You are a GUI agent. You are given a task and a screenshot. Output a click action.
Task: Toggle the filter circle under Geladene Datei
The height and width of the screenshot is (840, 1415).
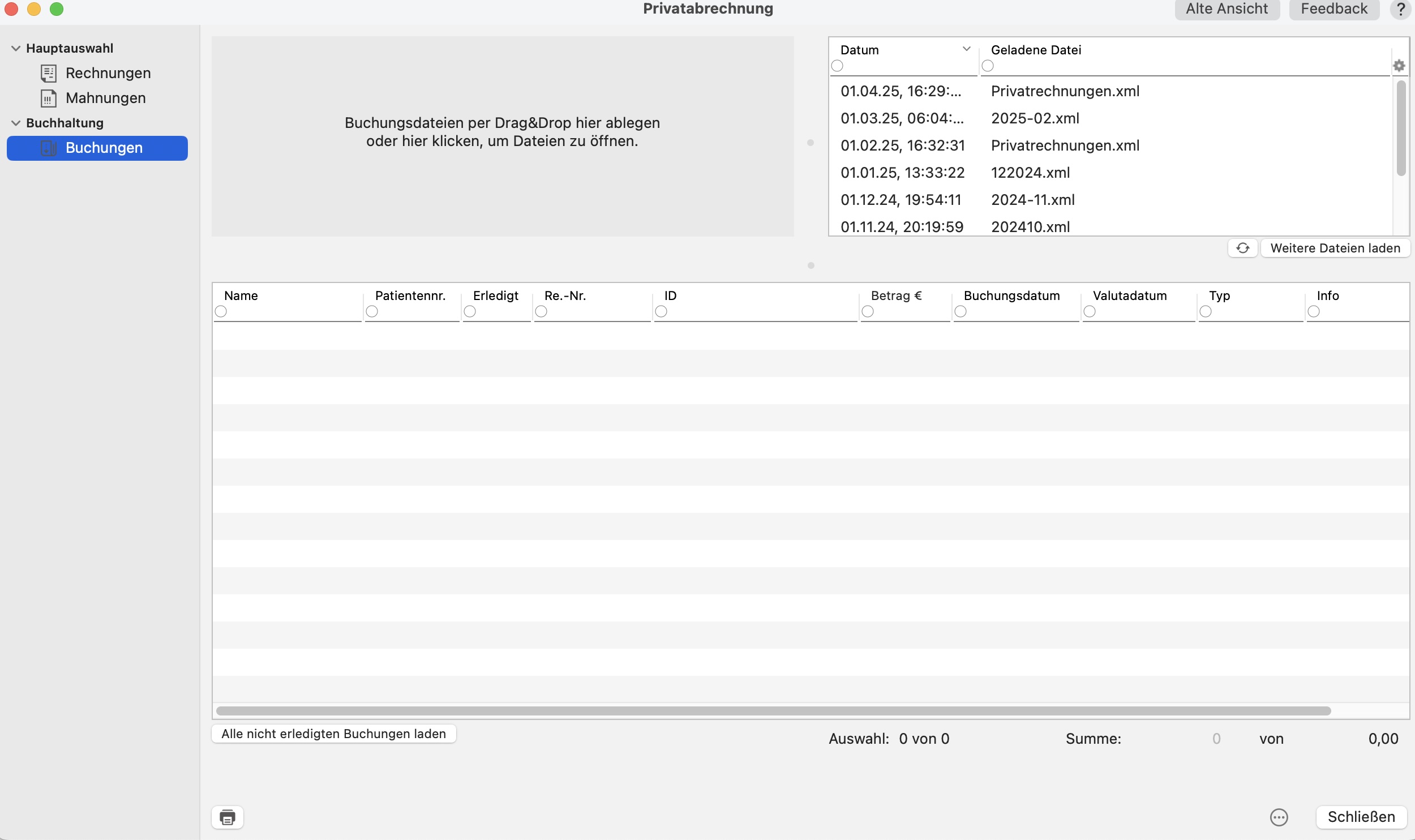[988, 66]
